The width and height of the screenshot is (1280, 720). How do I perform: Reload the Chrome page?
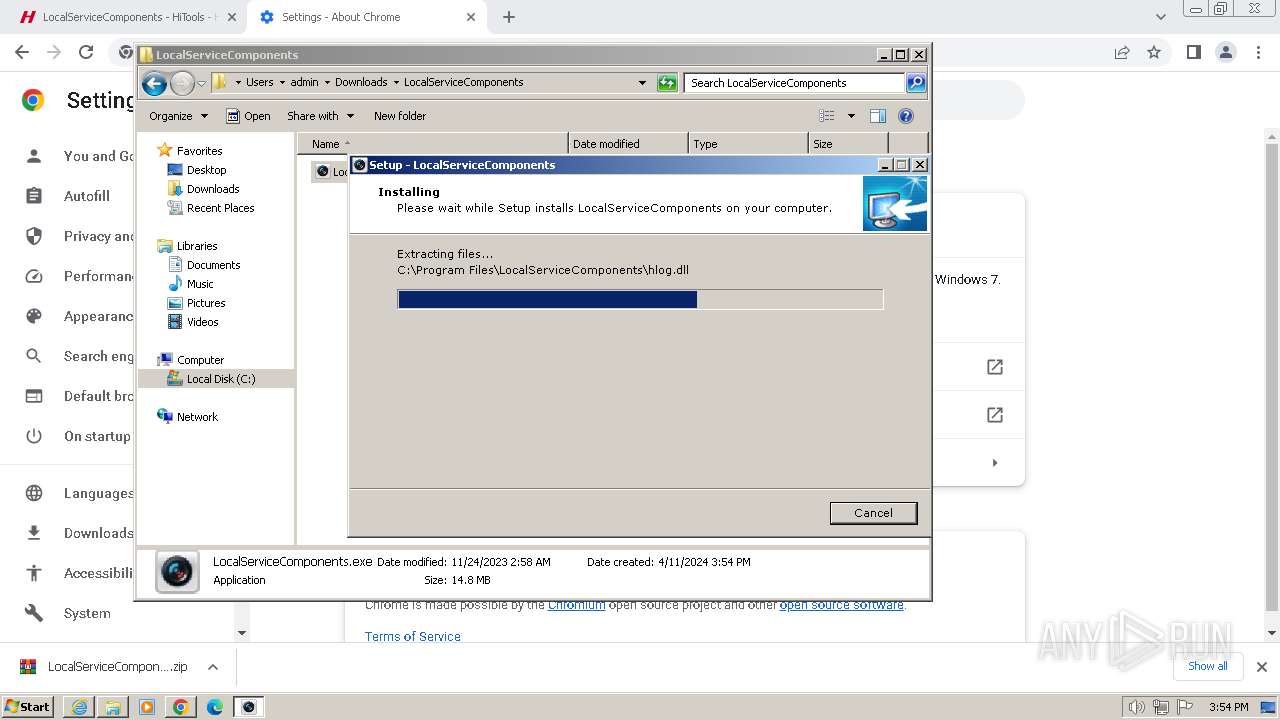tap(86, 52)
